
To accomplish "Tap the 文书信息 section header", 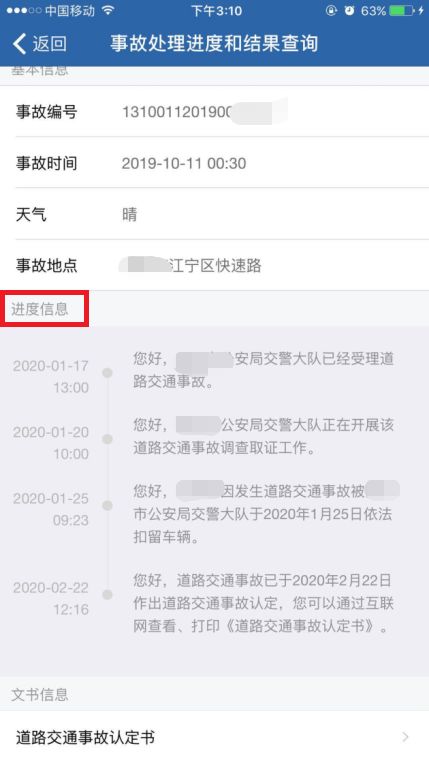I will (x=40, y=694).
